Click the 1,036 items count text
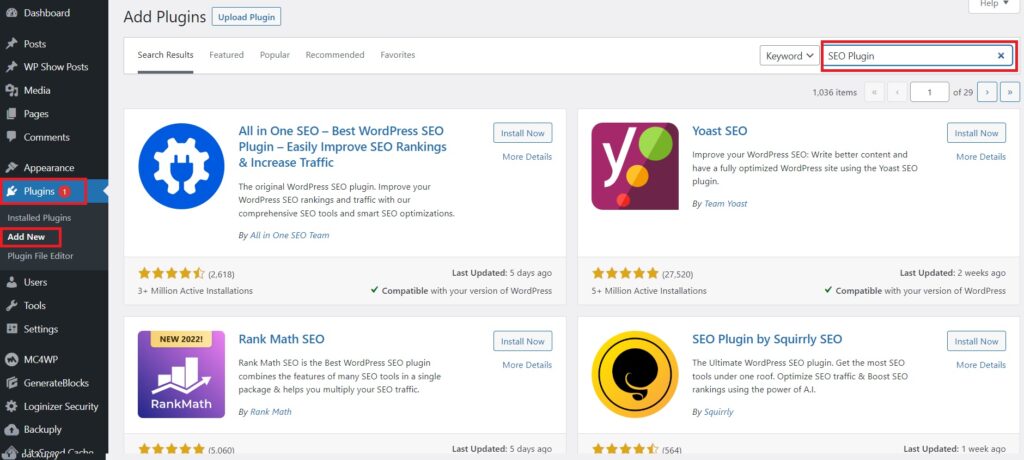Viewport: 1024px width, 460px height. pos(835,92)
